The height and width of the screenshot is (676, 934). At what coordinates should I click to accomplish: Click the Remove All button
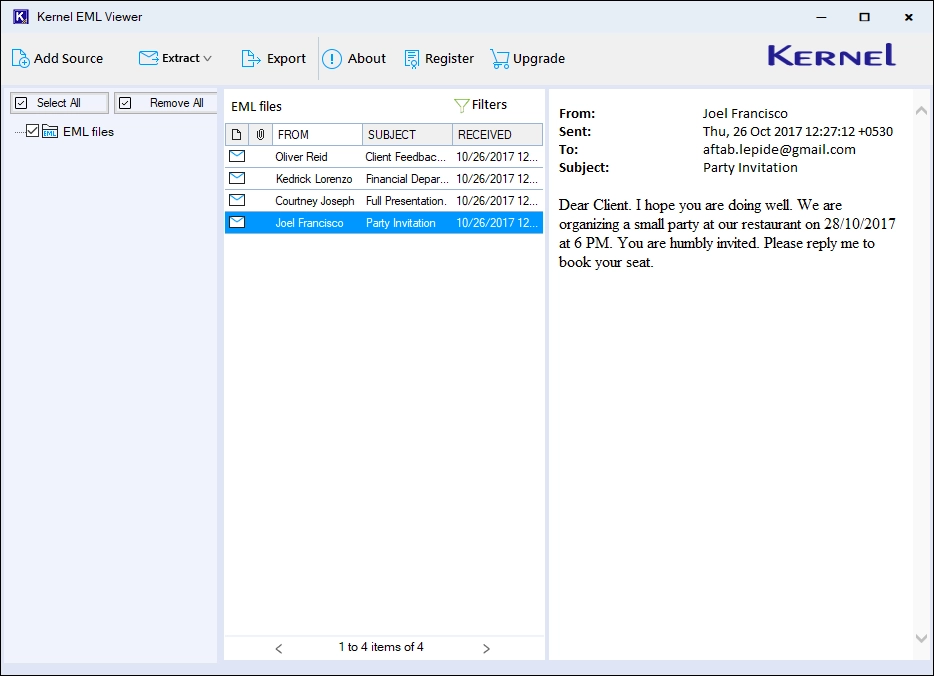166,102
